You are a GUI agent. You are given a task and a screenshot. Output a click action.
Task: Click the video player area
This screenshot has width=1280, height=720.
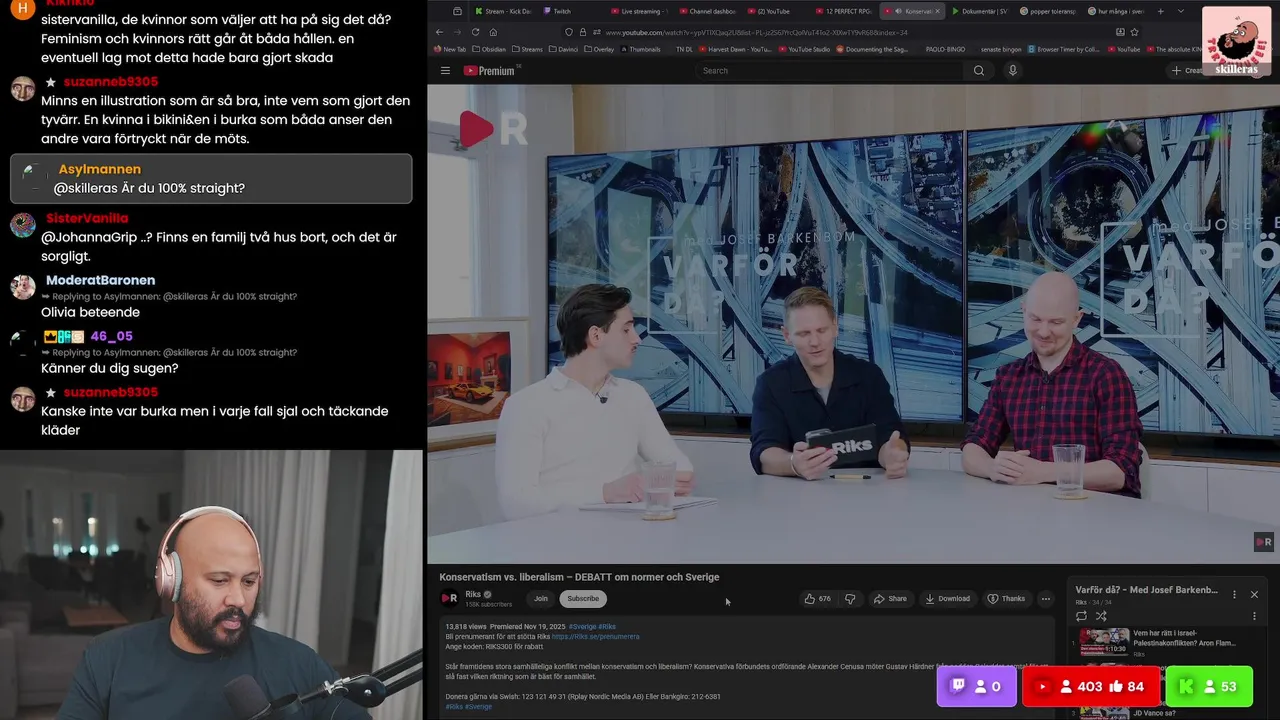853,324
